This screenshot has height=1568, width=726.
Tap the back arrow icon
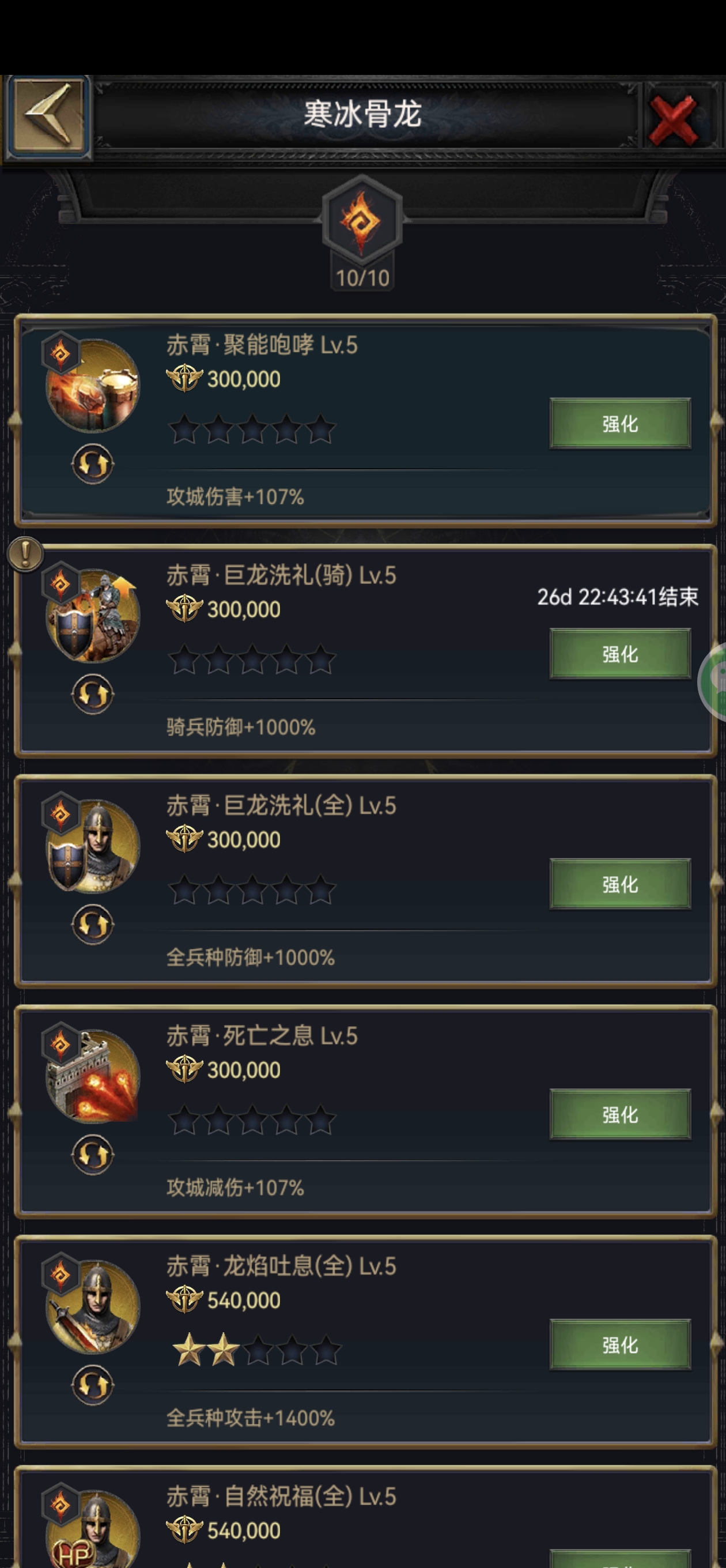click(47, 116)
